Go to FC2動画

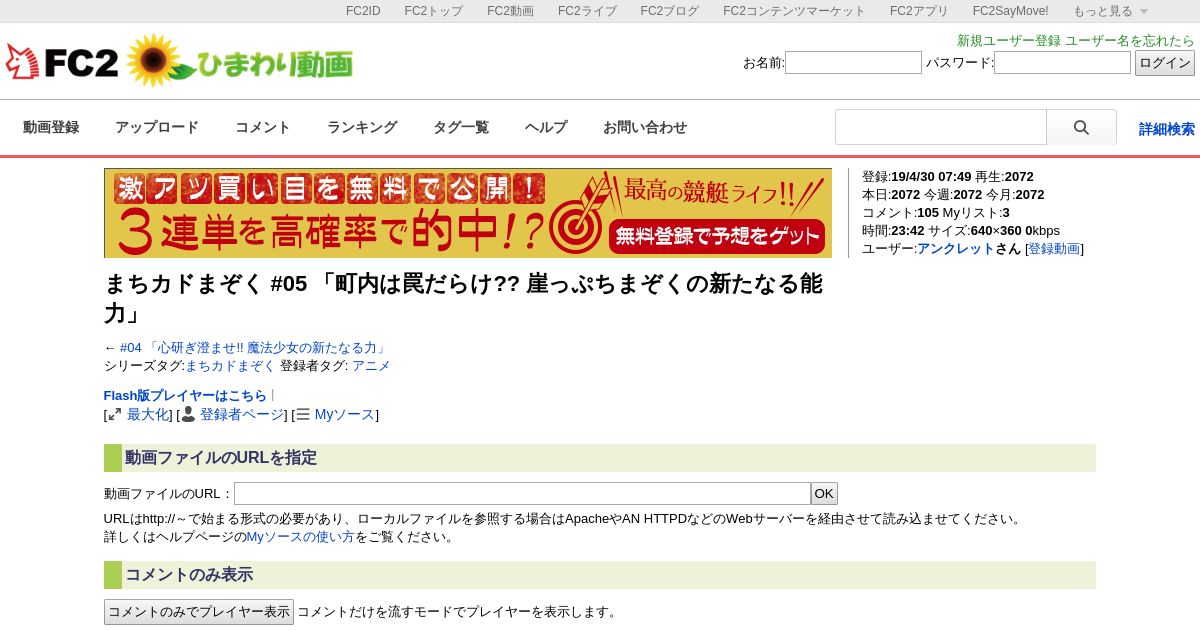point(510,11)
